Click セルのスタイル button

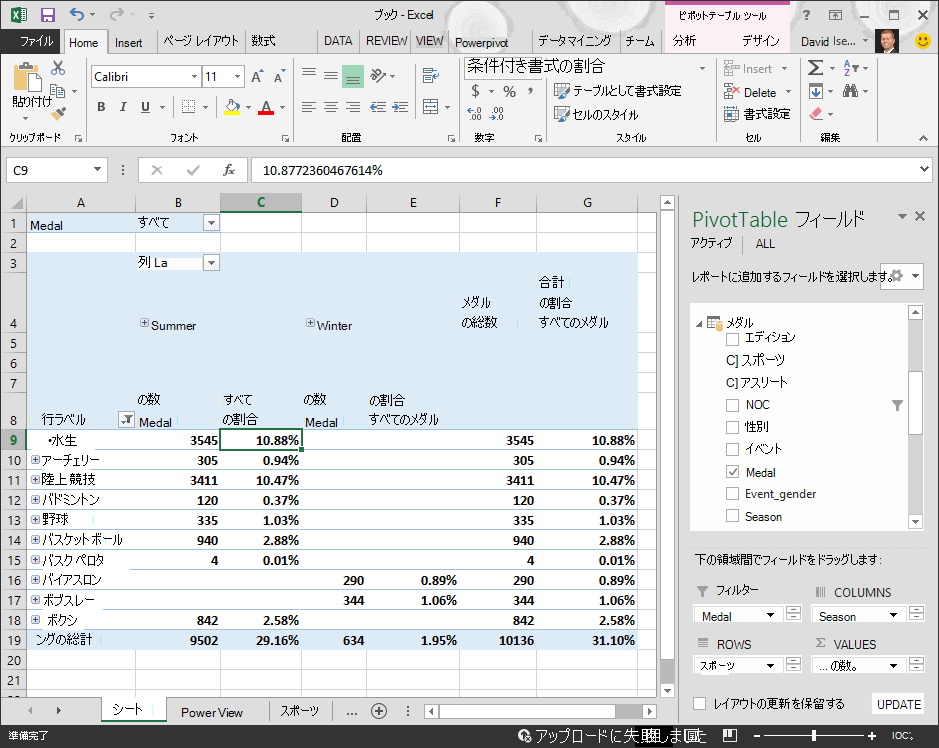596,114
